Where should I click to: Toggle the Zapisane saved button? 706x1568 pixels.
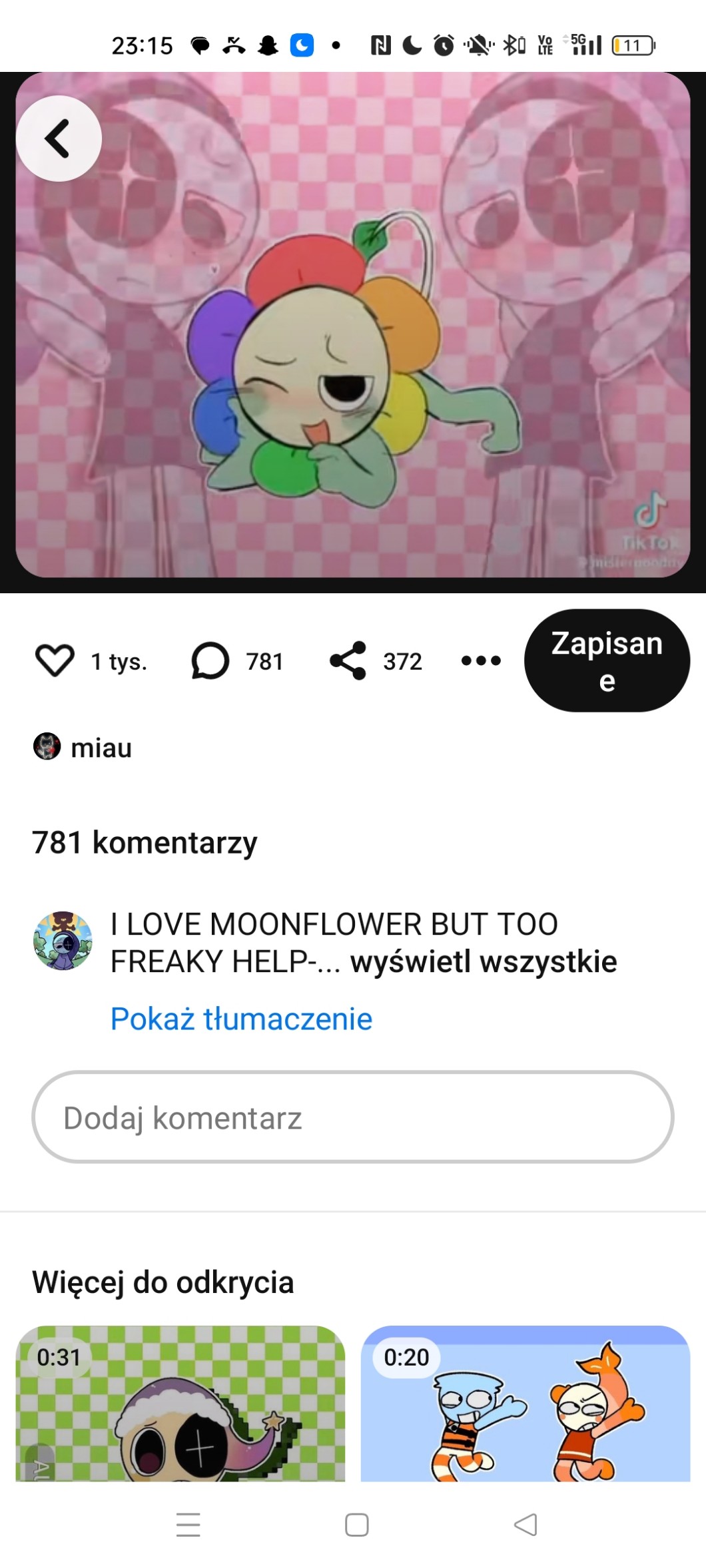607,660
